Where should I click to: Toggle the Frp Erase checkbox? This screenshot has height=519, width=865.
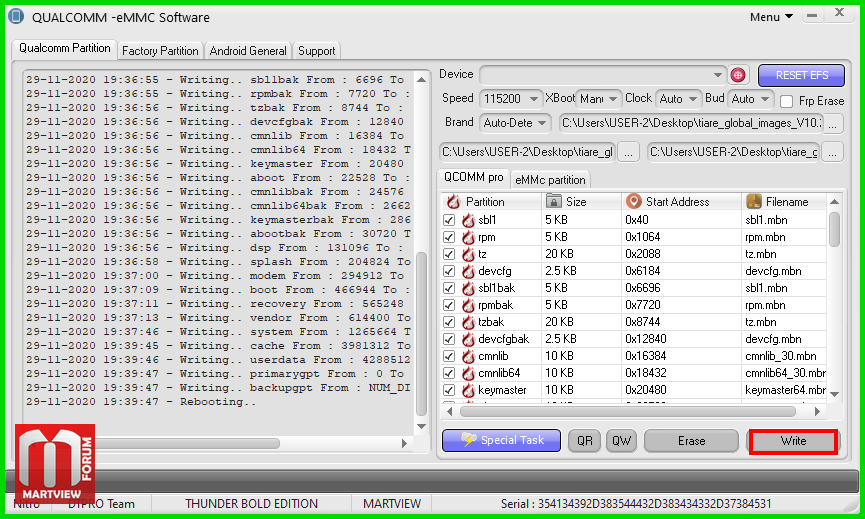pyautogui.click(x=787, y=101)
